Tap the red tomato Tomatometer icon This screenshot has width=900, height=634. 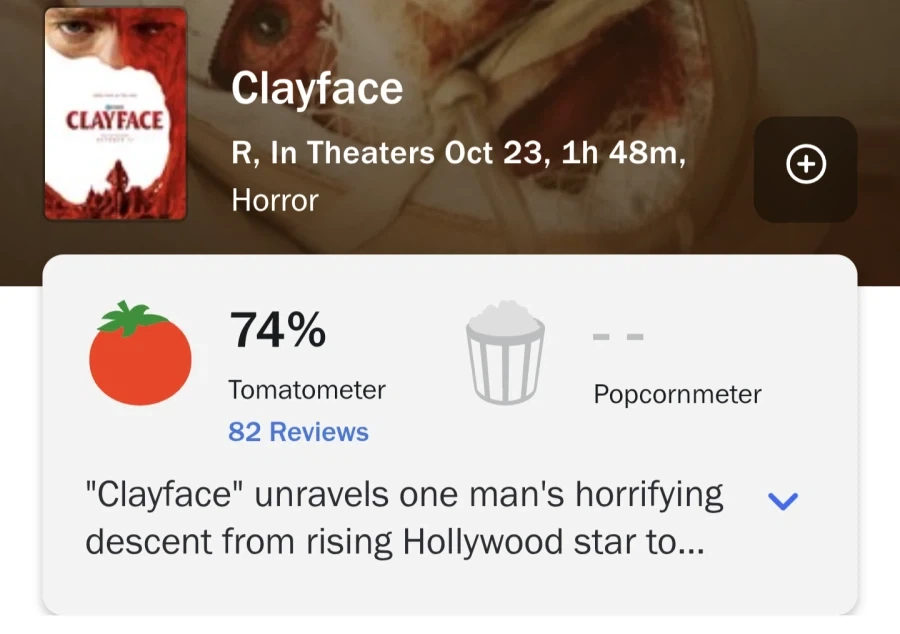(140, 353)
